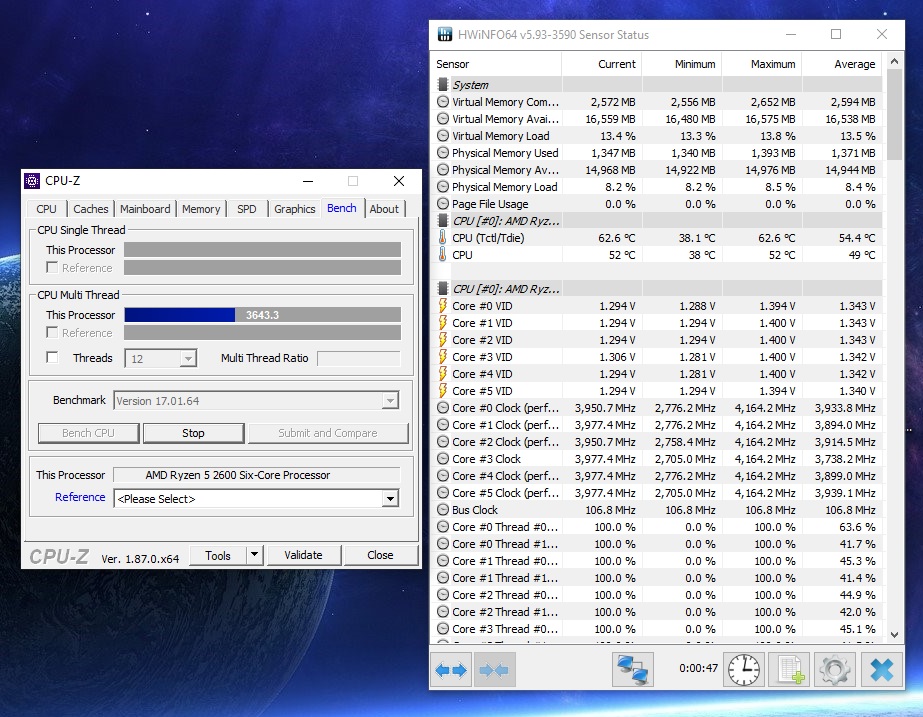Viewport: 923px width, 717px height.
Task: Click Multi Thread Ratio field
Action: pyautogui.click(x=358, y=358)
